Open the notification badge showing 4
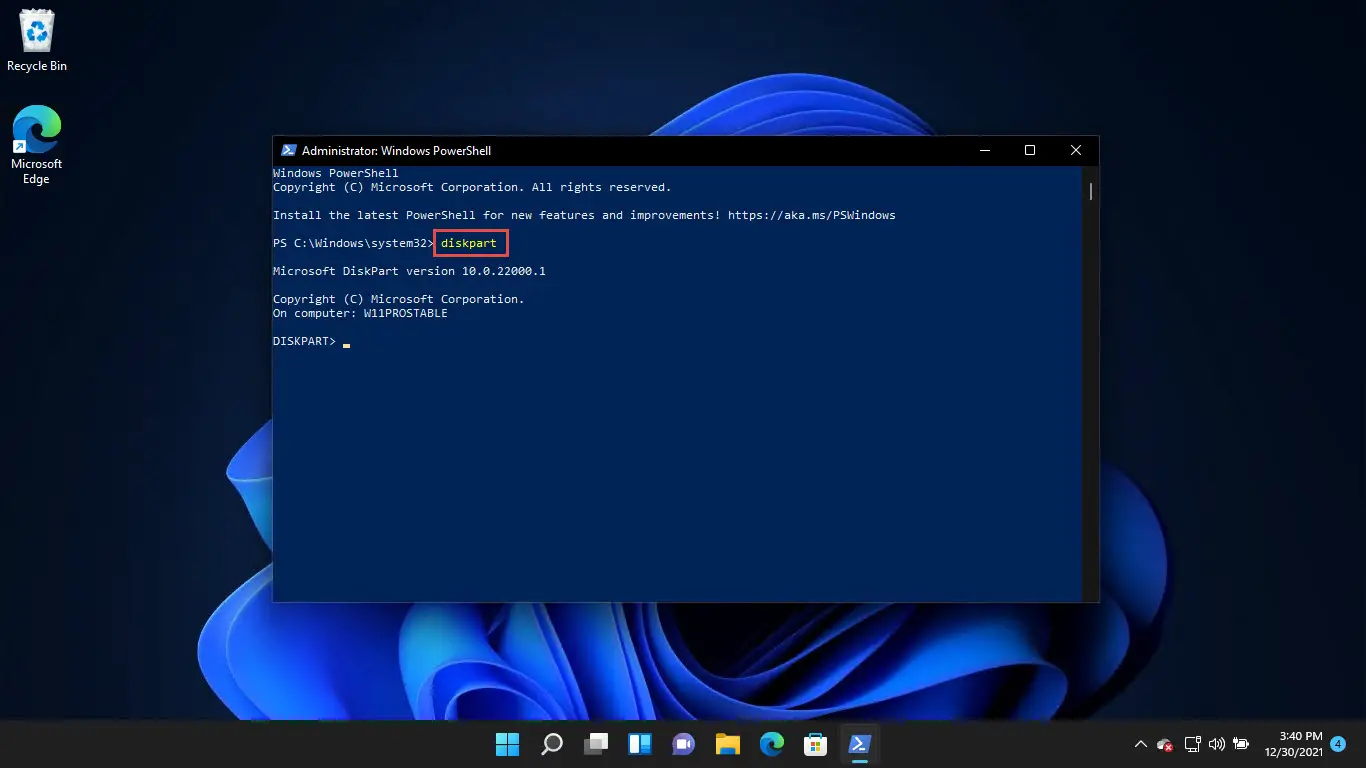Viewport: 1366px width, 768px height. tap(1338, 744)
